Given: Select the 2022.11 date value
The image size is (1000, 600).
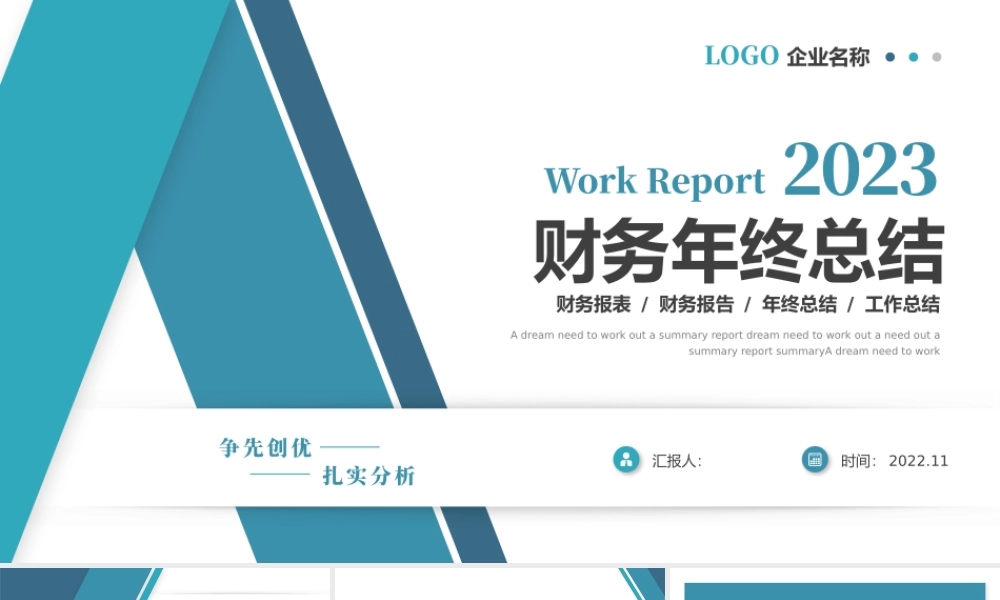Looking at the screenshot, I should 918,461.
